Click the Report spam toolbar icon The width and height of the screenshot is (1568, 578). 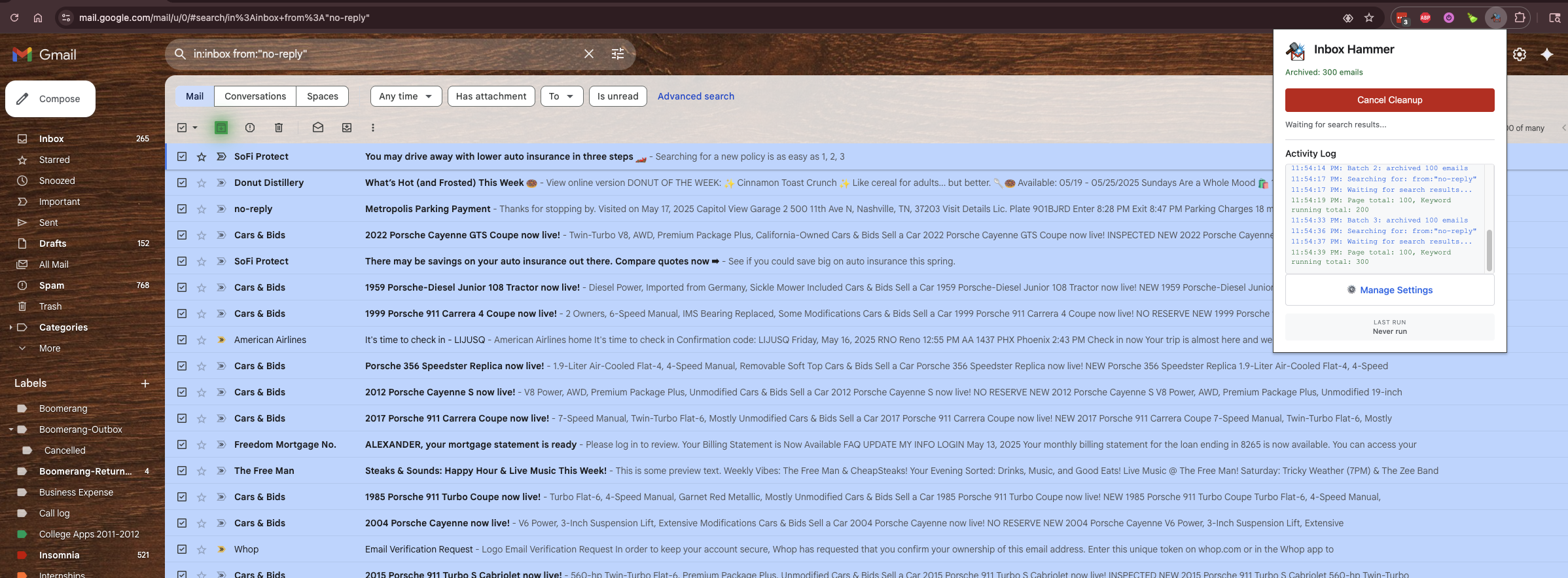tap(250, 128)
